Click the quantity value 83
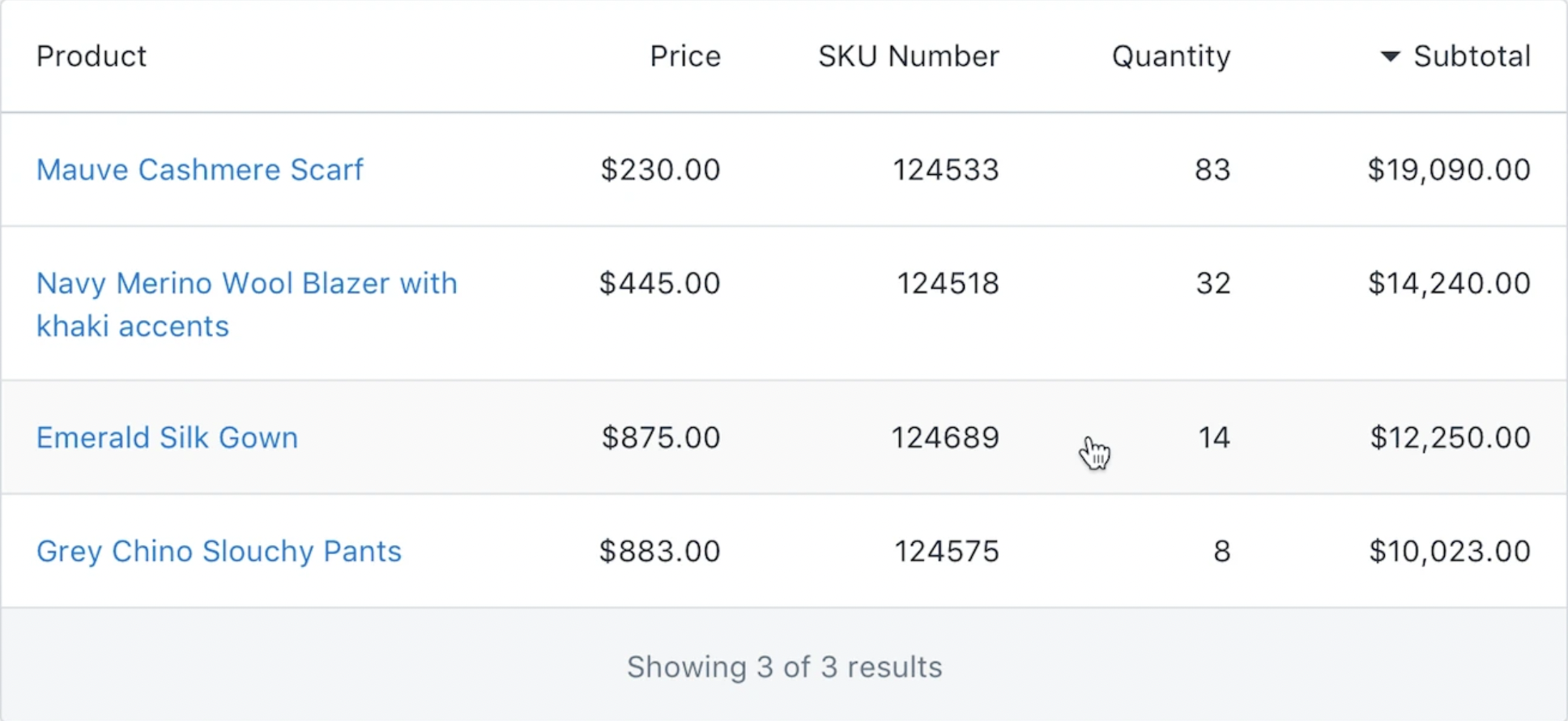This screenshot has height=721, width=1568. tap(1212, 170)
